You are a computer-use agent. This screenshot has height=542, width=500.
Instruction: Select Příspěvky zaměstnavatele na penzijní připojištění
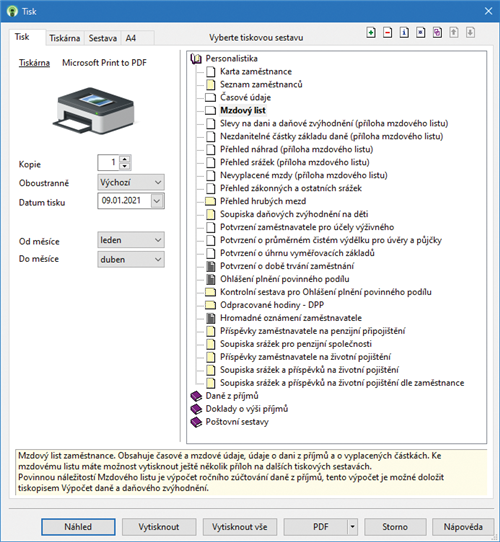coord(313,331)
